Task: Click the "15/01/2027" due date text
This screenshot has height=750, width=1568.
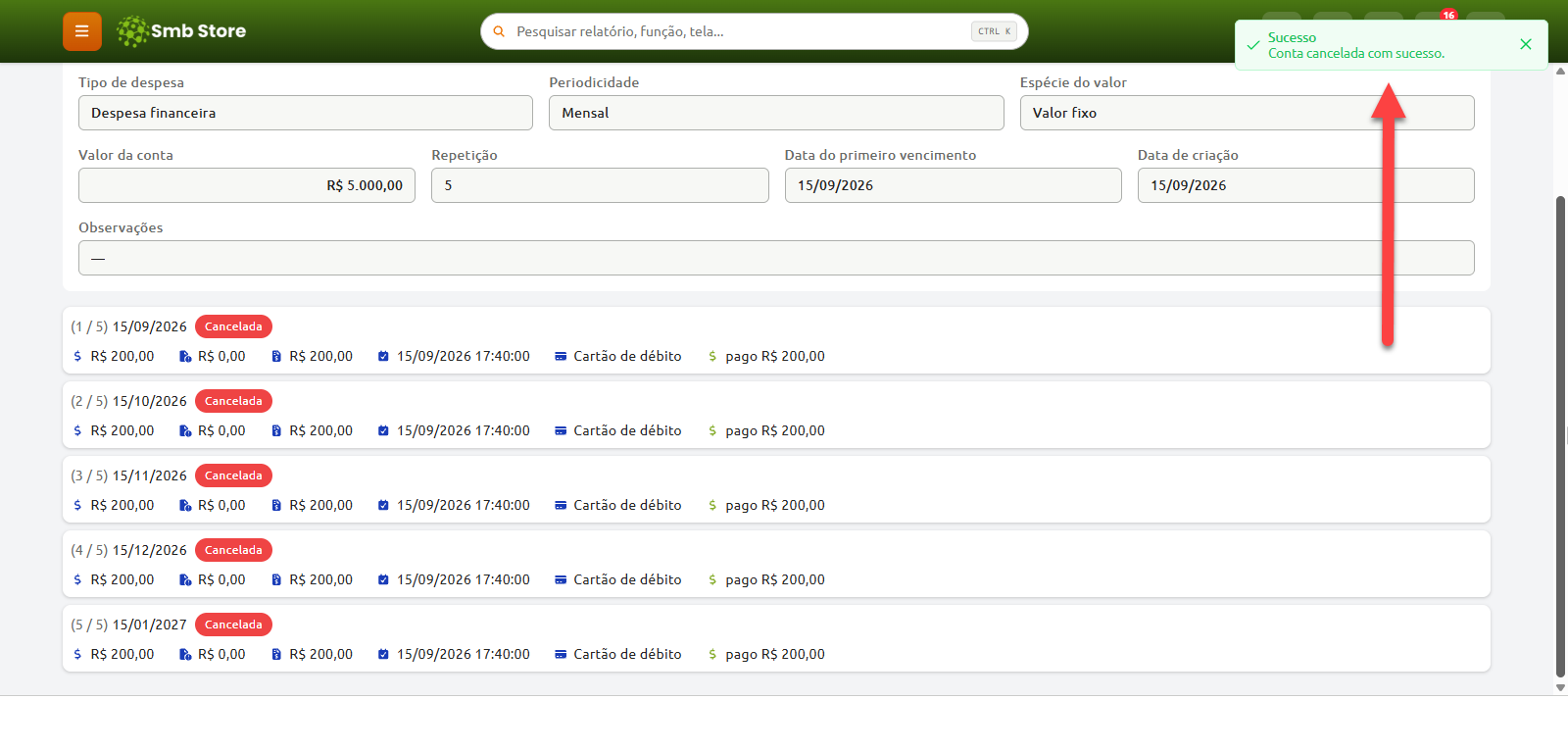Action: pos(150,625)
